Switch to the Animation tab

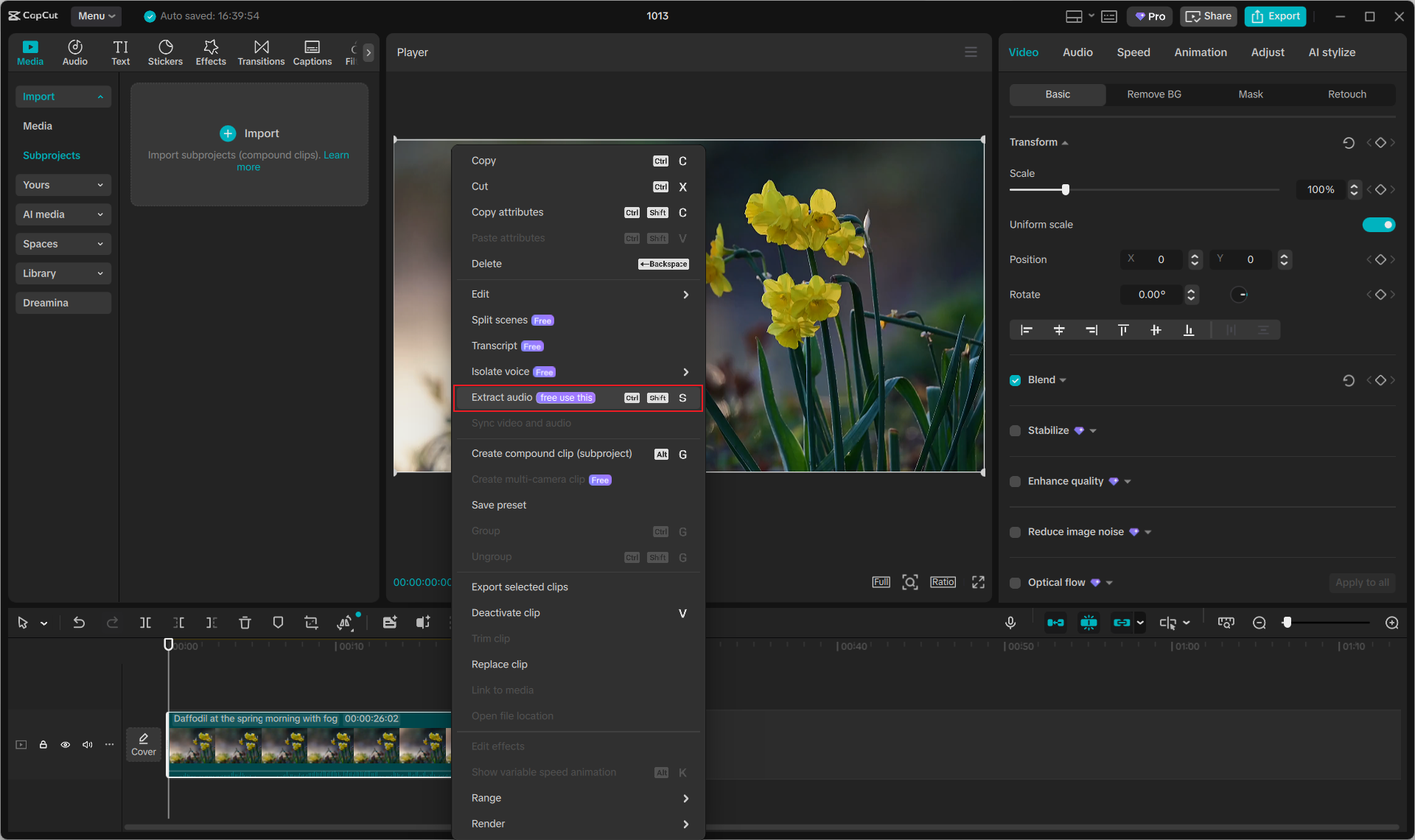point(1200,52)
